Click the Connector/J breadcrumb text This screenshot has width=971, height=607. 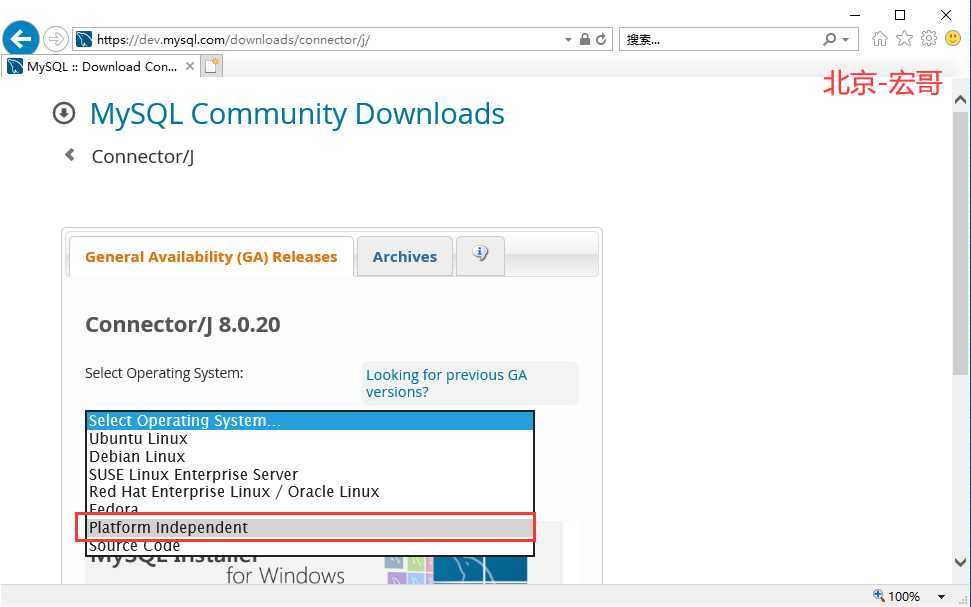(x=143, y=157)
